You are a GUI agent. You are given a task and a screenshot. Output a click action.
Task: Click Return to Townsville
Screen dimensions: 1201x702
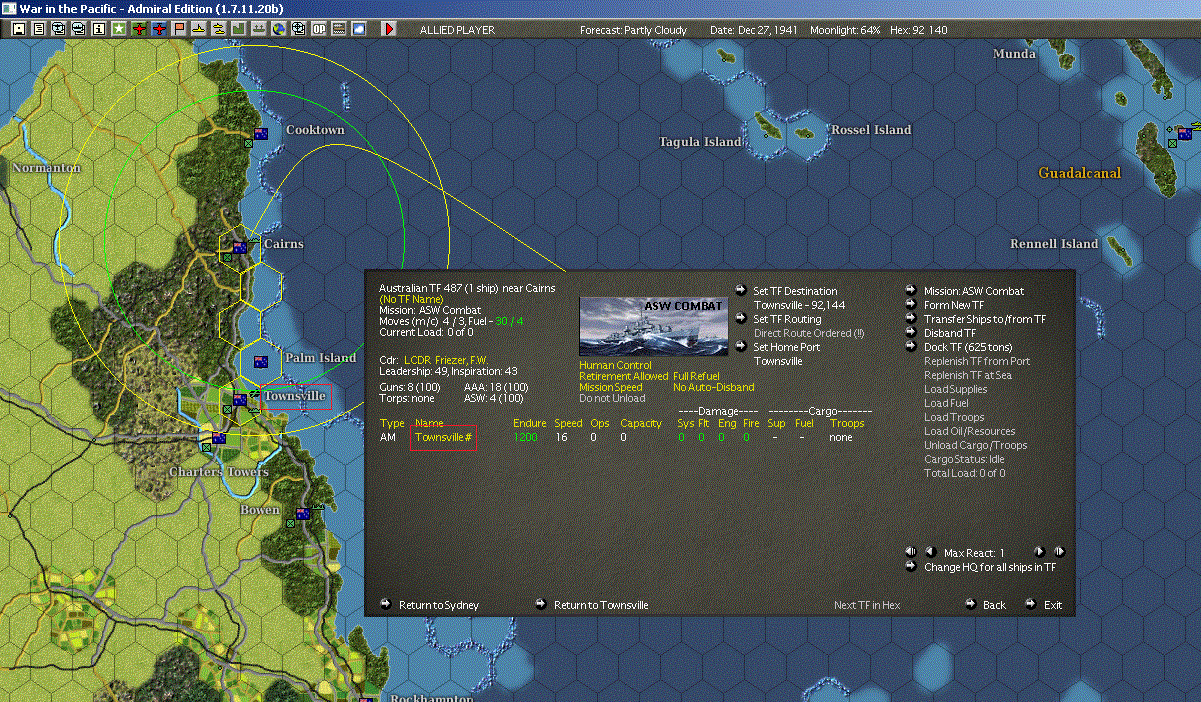(x=601, y=605)
